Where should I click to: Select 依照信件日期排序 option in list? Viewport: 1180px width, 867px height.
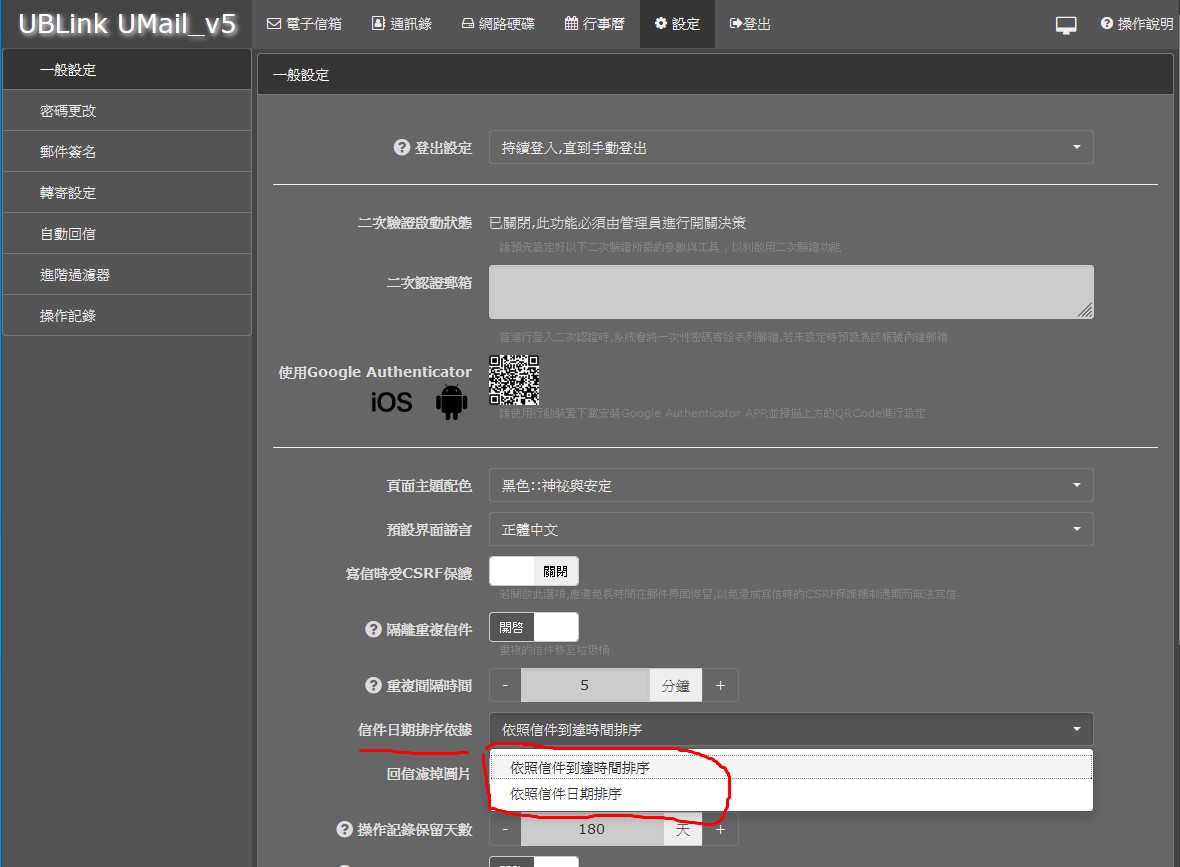(566, 794)
